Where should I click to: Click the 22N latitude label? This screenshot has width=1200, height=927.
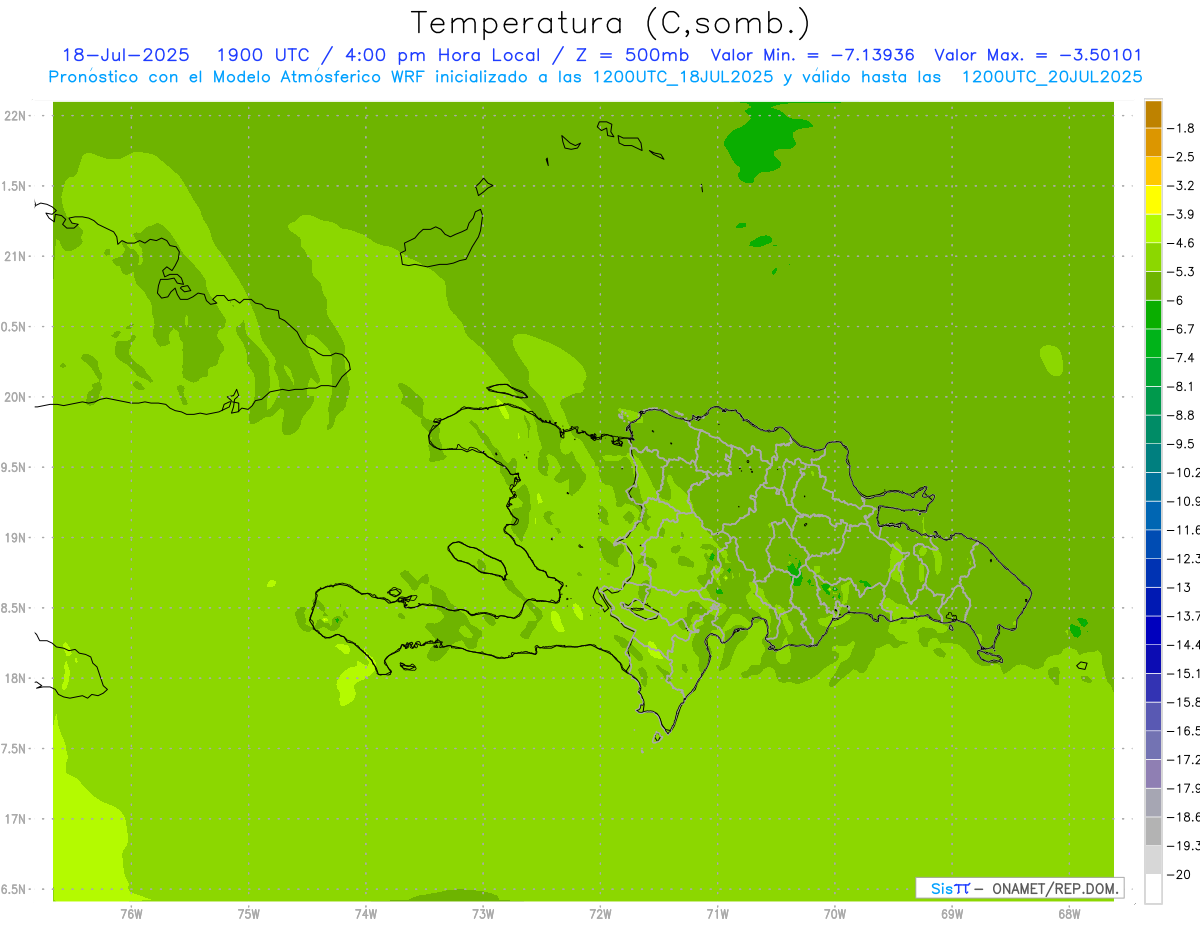click(15, 116)
